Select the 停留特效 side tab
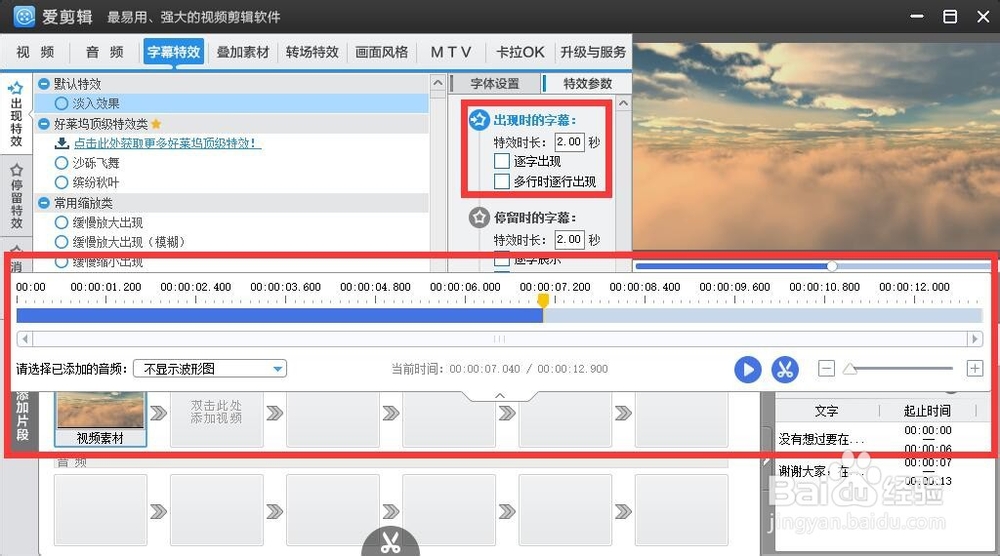The width and height of the screenshot is (1000, 556). [x=16, y=196]
